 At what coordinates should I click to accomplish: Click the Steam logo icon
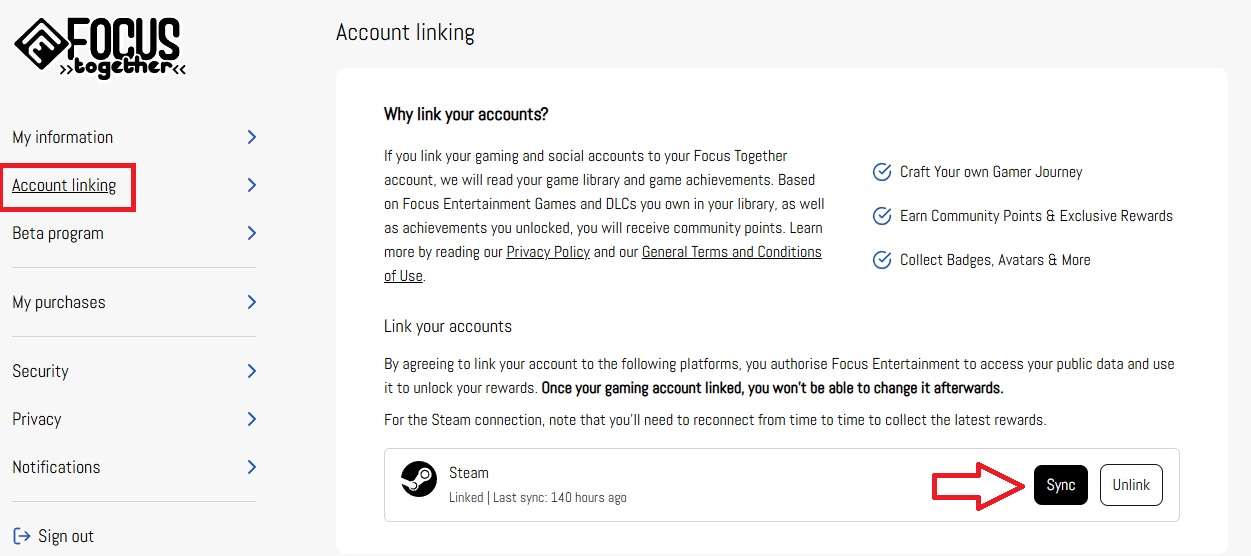point(418,478)
